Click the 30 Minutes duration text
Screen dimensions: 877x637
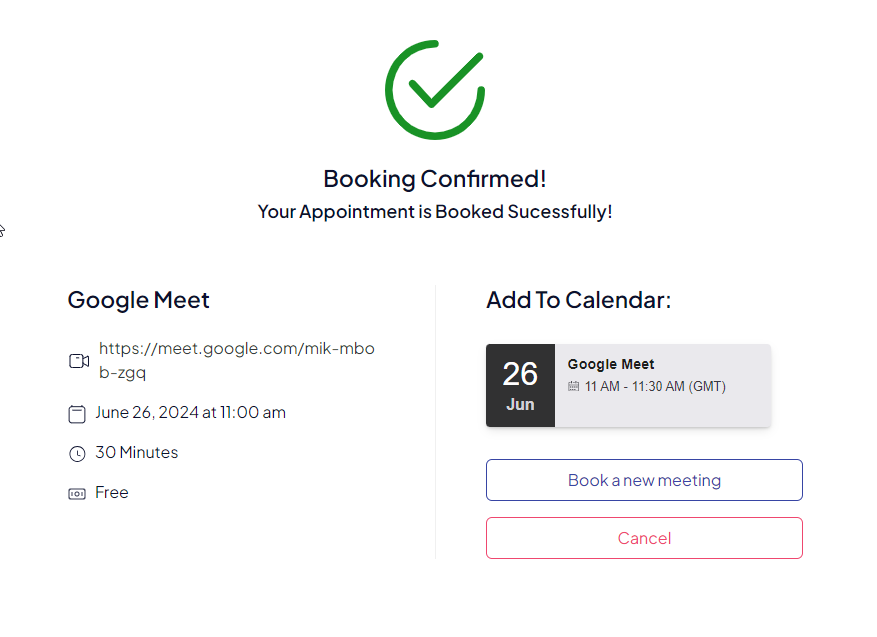point(136,452)
